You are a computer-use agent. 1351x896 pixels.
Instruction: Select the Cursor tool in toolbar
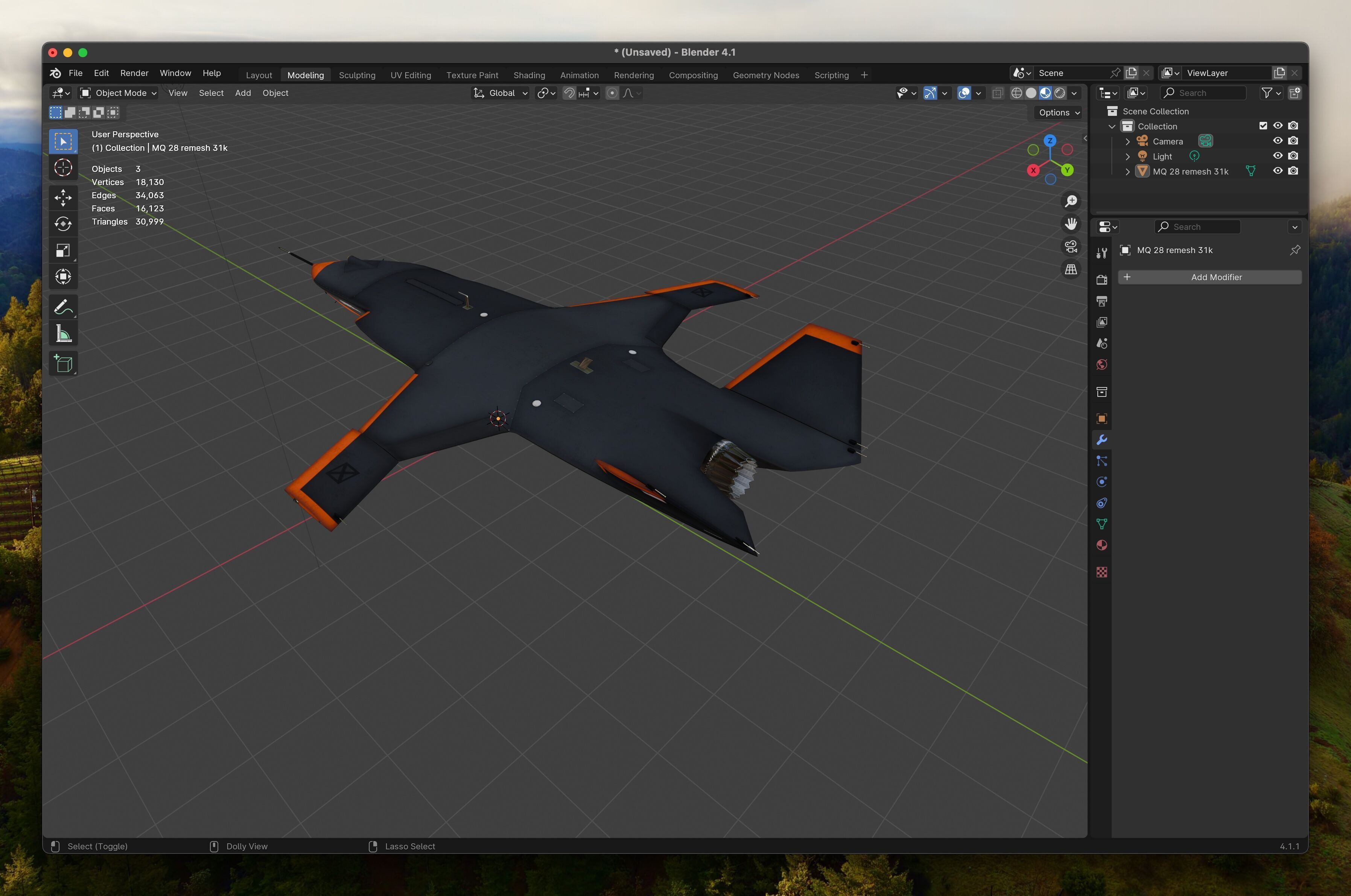(63, 168)
